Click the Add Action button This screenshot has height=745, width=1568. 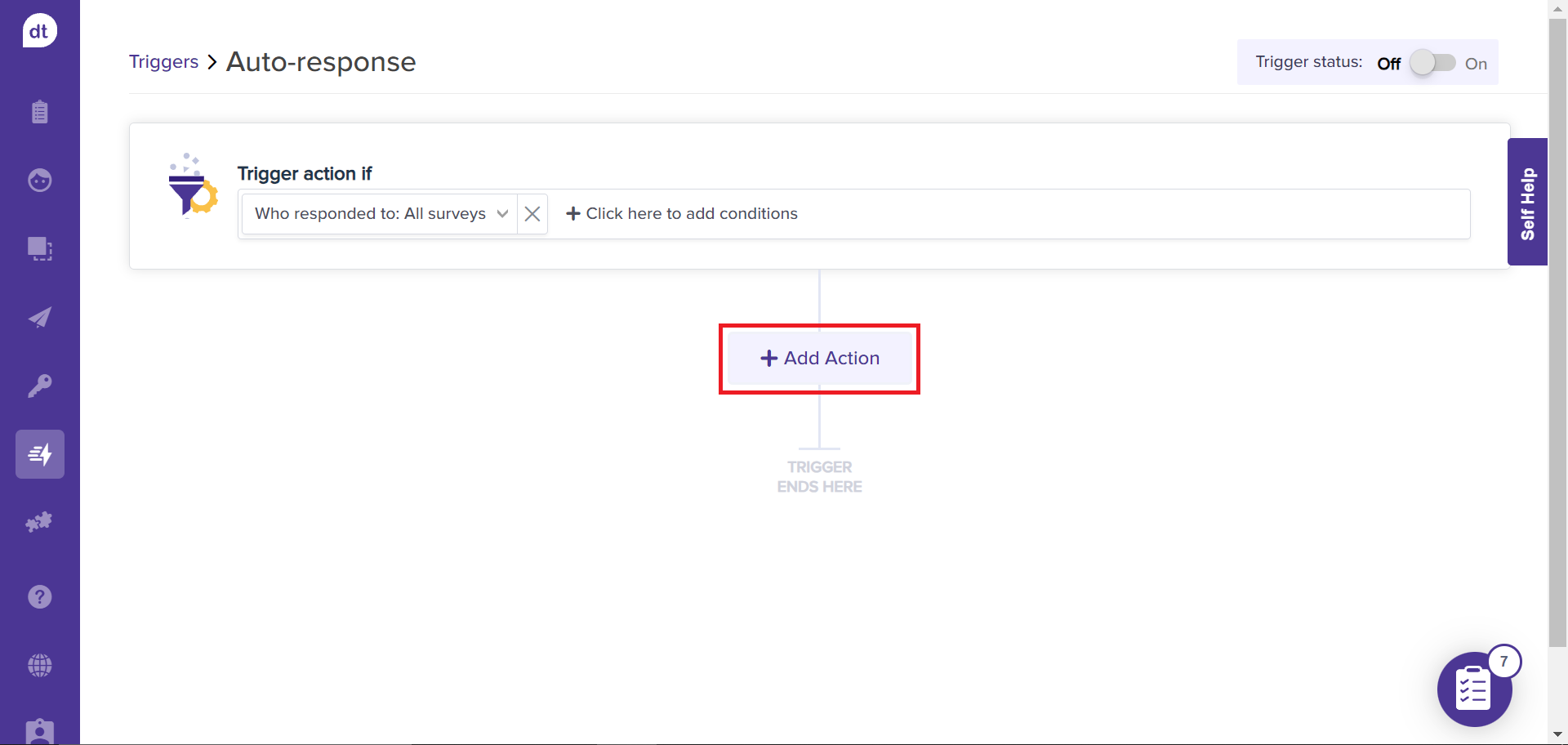point(819,359)
